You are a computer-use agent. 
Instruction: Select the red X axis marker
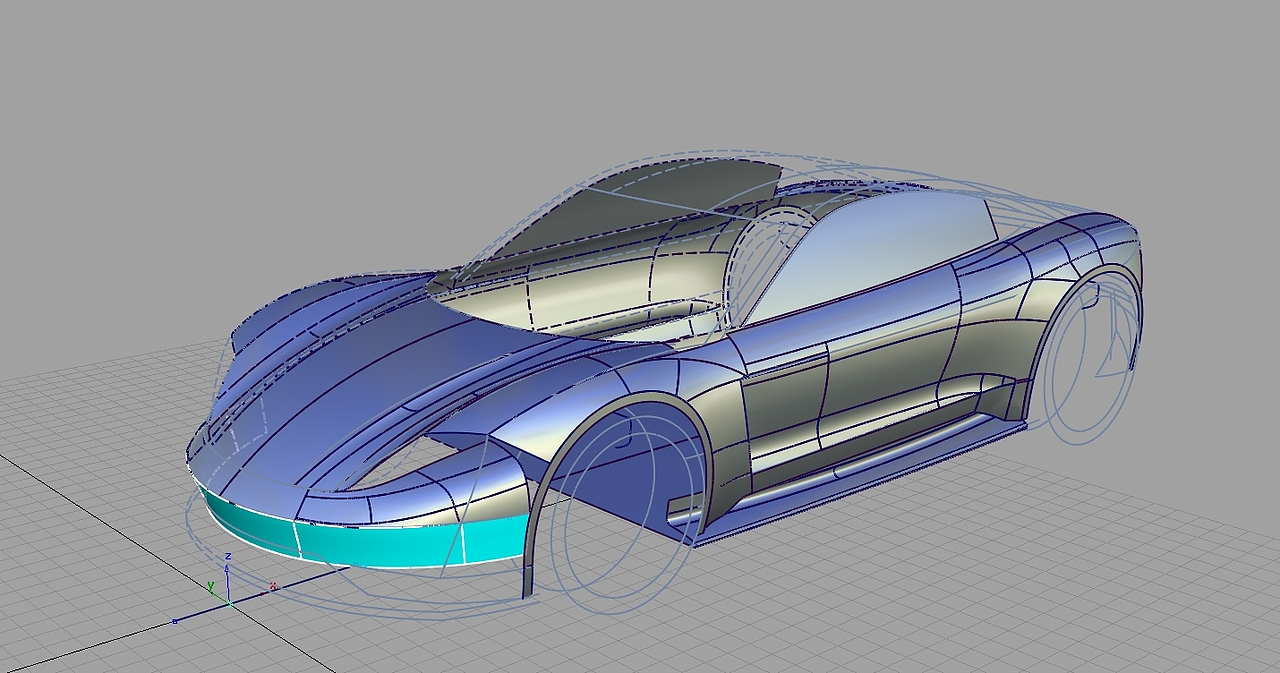272,586
